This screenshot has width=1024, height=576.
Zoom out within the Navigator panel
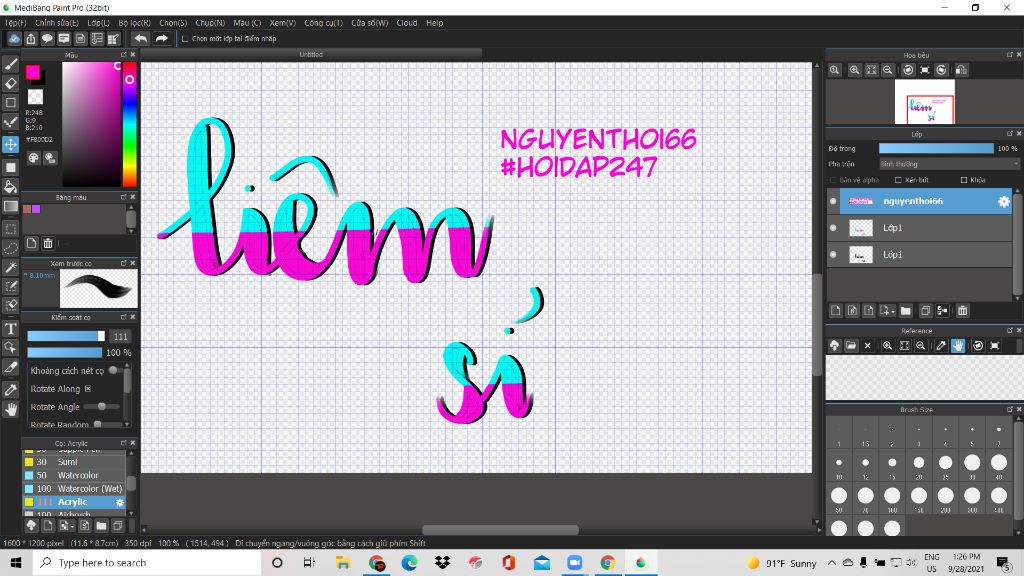tap(888, 70)
